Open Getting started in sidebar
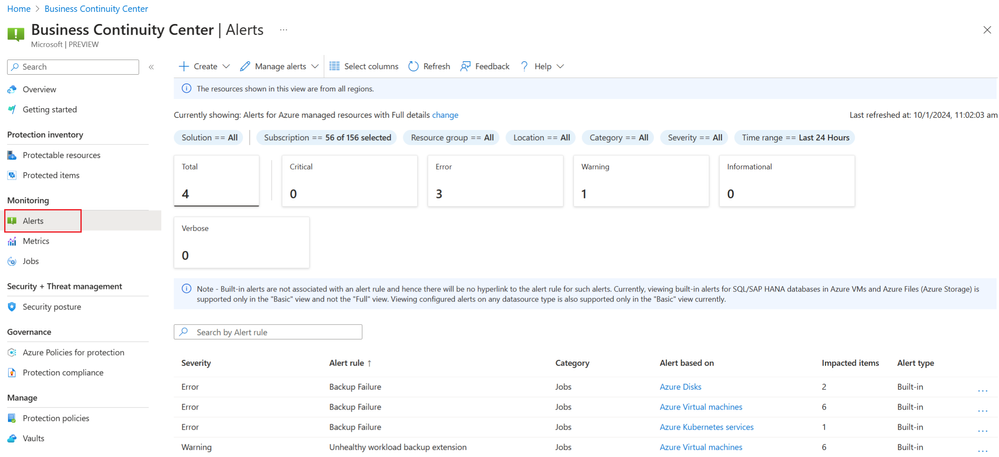999x457 pixels. click(x=50, y=110)
